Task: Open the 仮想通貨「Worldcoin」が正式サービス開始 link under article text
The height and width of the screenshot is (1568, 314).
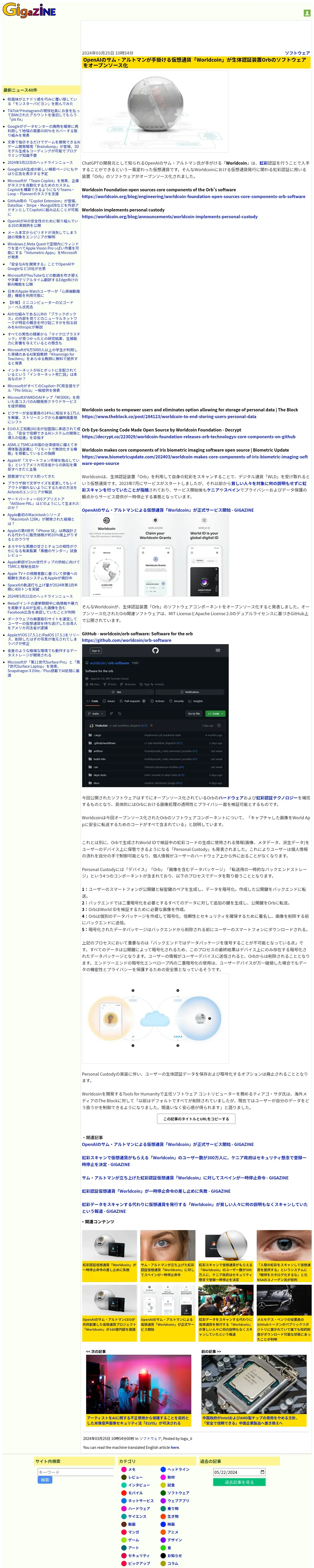Action: [x=168, y=510]
